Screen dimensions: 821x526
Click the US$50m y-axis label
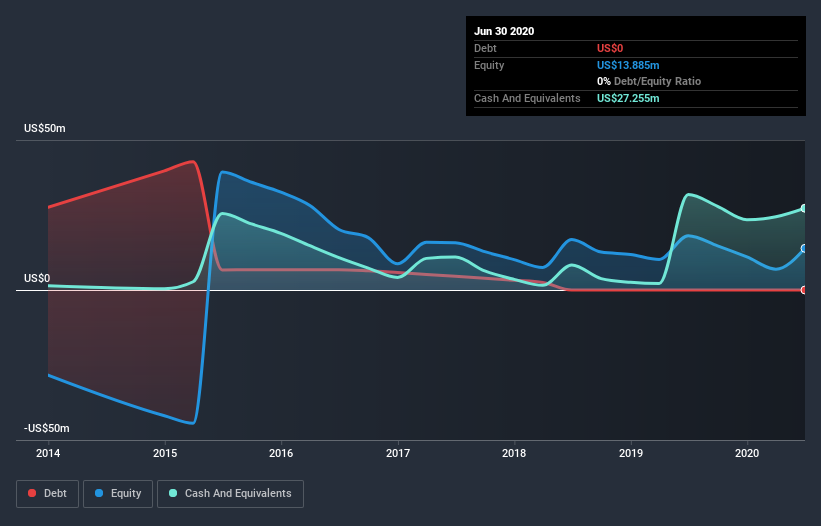click(45, 128)
